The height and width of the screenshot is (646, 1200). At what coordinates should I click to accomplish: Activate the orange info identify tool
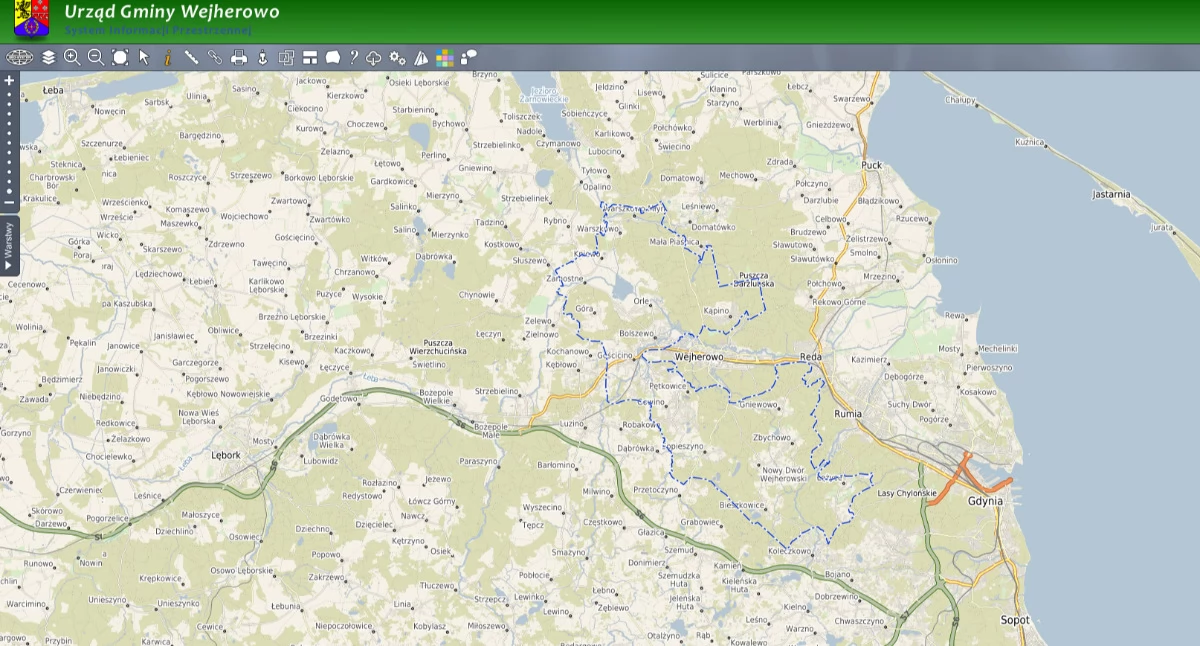point(167,57)
